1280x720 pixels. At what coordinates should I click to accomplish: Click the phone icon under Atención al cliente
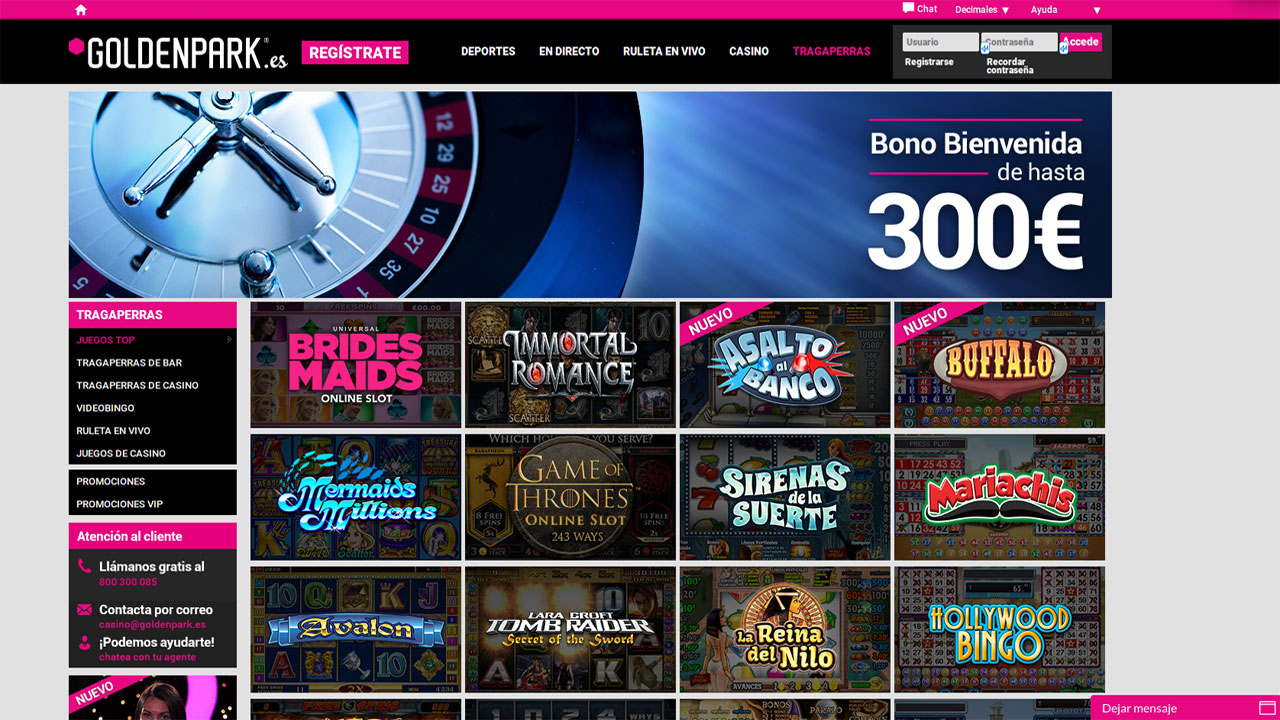click(x=84, y=566)
